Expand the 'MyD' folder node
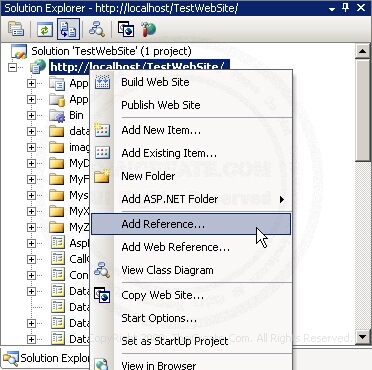The width and height of the screenshot is (372, 370). 31,163
